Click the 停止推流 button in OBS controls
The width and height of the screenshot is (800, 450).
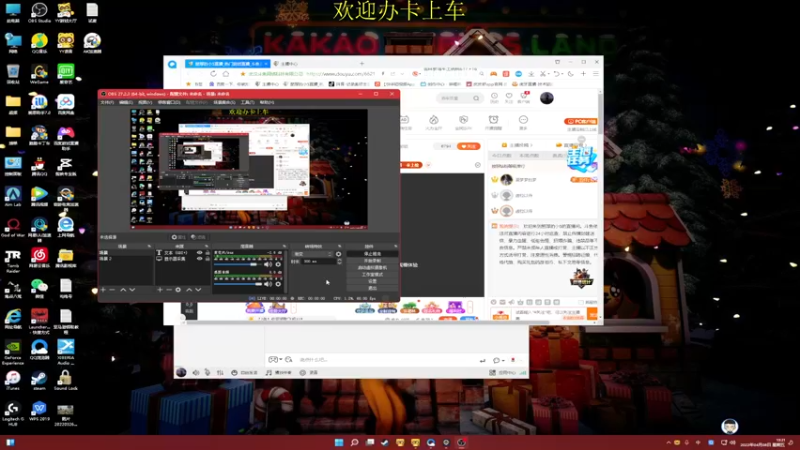pyautogui.click(x=372, y=254)
